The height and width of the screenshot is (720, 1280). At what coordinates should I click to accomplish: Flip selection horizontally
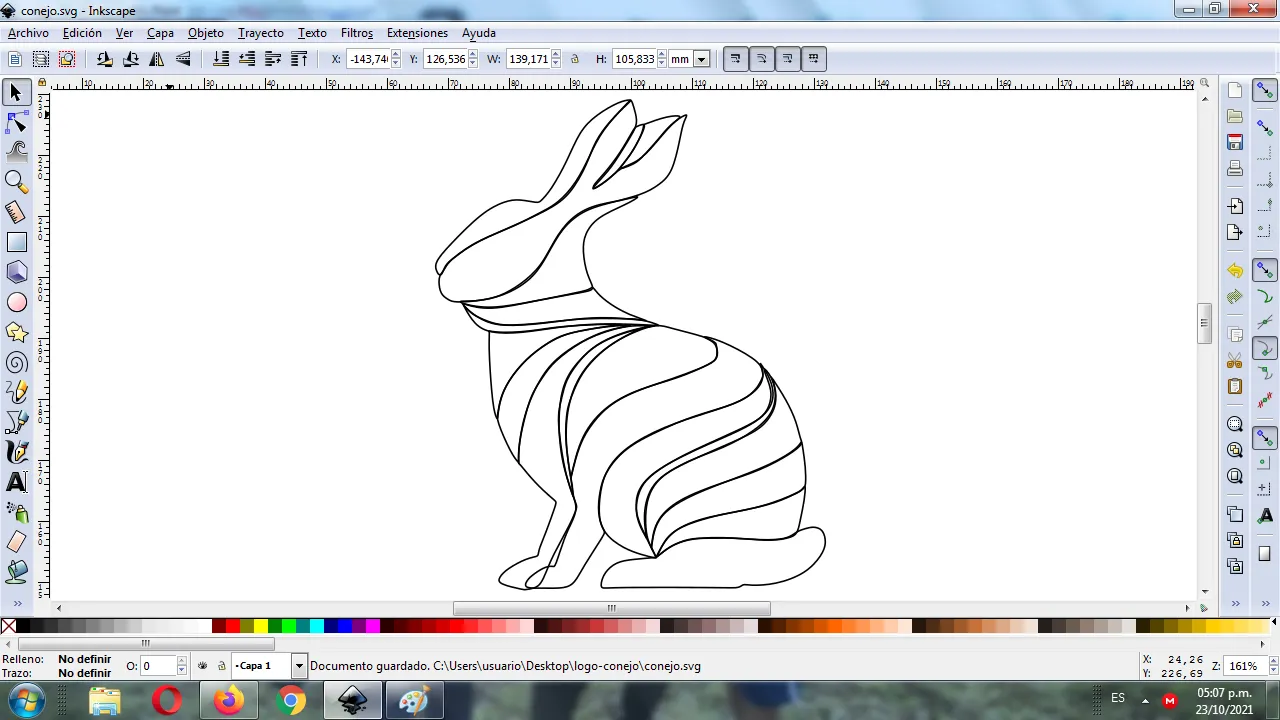(157, 59)
